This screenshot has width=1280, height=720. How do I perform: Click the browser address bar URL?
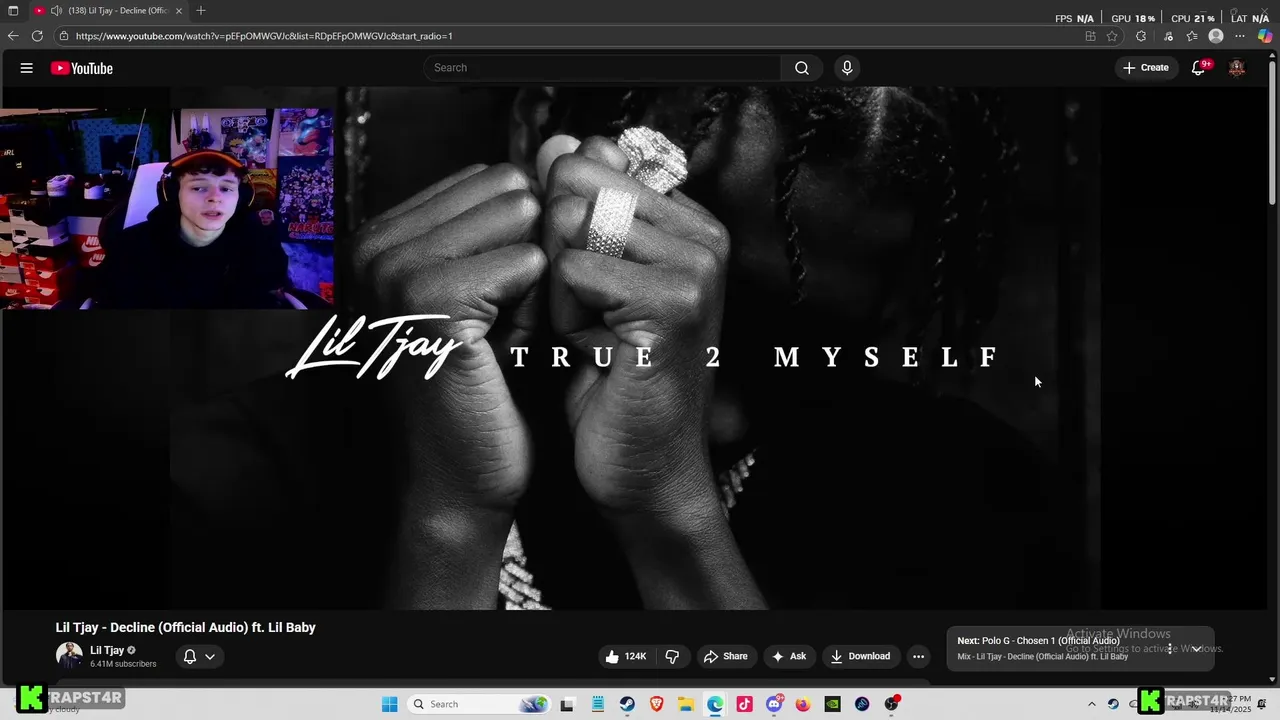pyautogui.click(x=264, y=36)
